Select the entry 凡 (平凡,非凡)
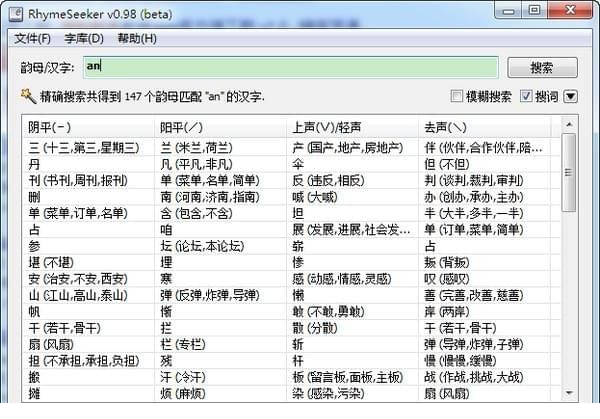This screenshot has height=419, width=600. pyautogui.click(x=196, y=164)
